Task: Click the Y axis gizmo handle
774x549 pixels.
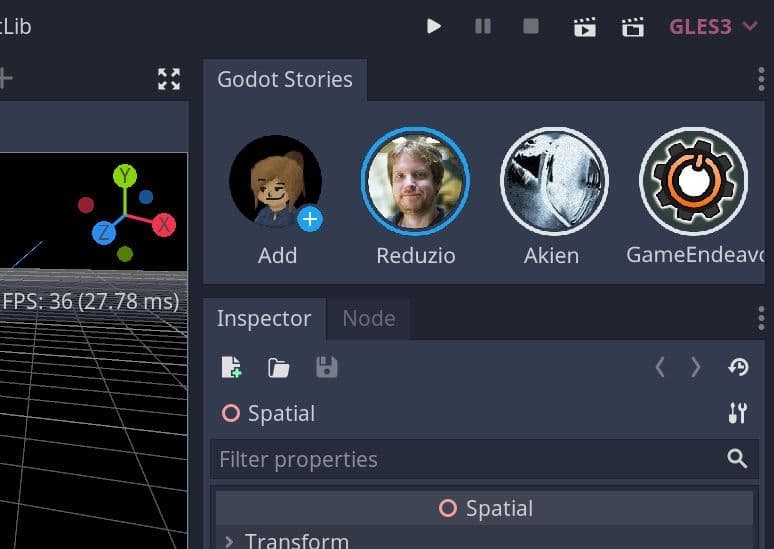Action: pyautogui.click(x=124, y=176)
